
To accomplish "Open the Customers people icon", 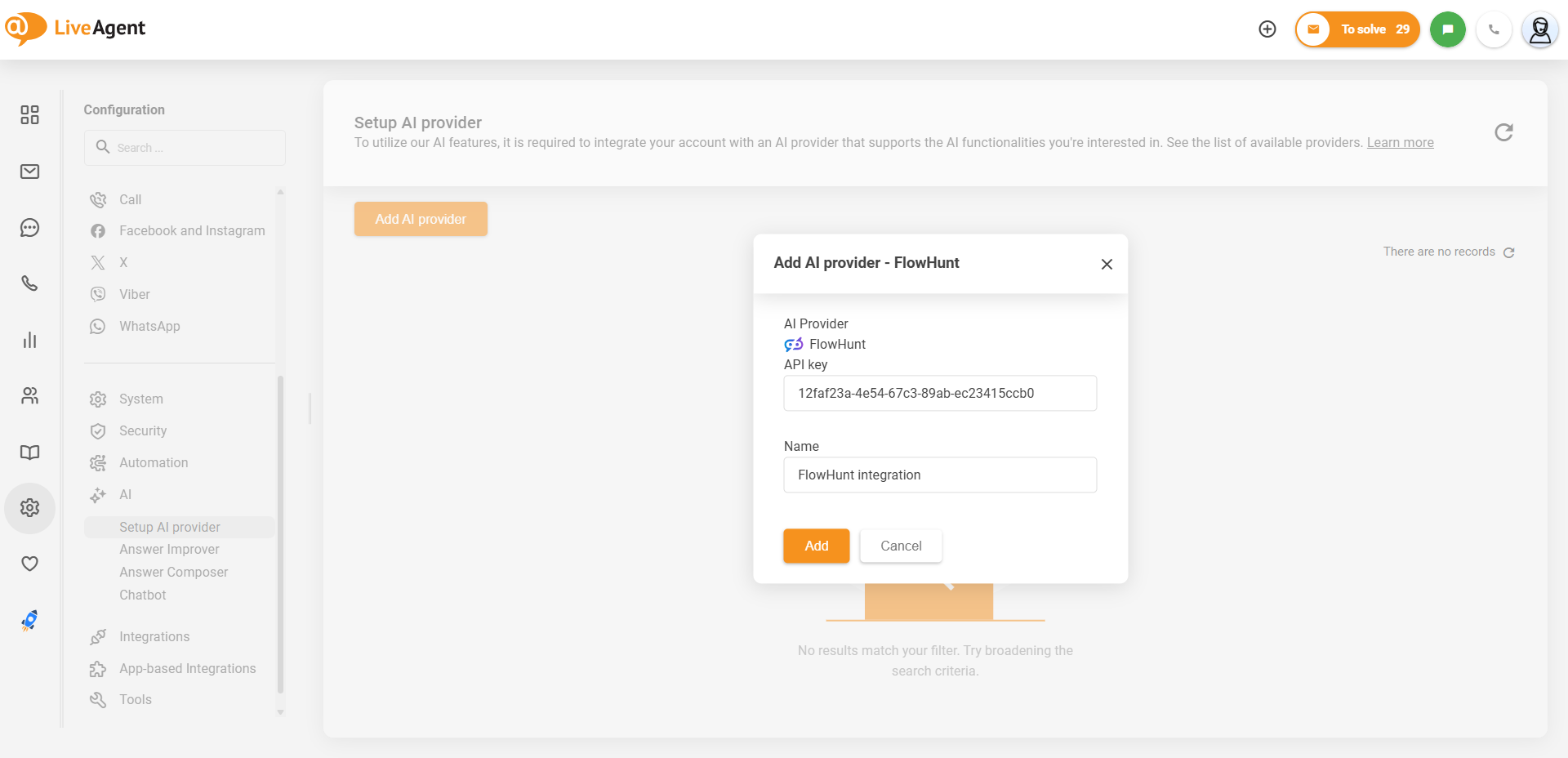I will [x=29, y=396].
